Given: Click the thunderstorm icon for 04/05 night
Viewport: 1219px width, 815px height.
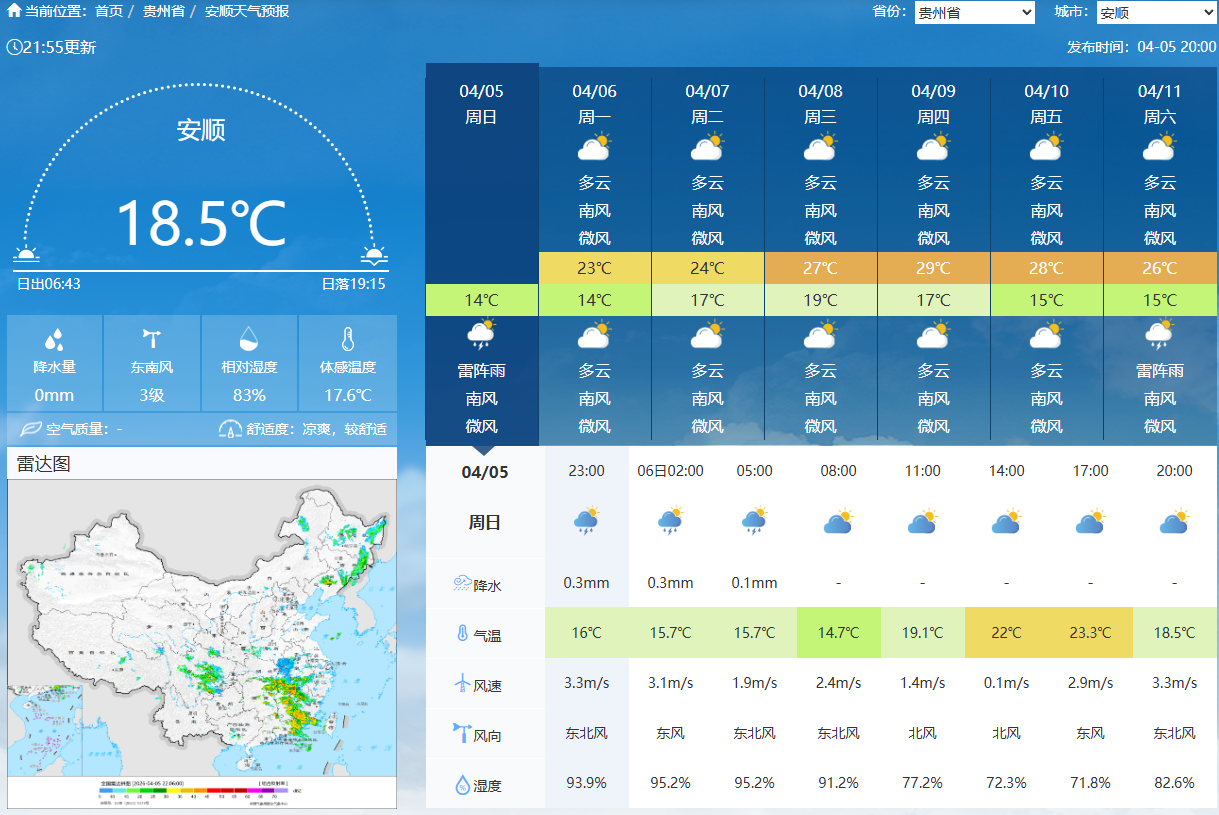Looking at the screenshot, I should 481,335.
